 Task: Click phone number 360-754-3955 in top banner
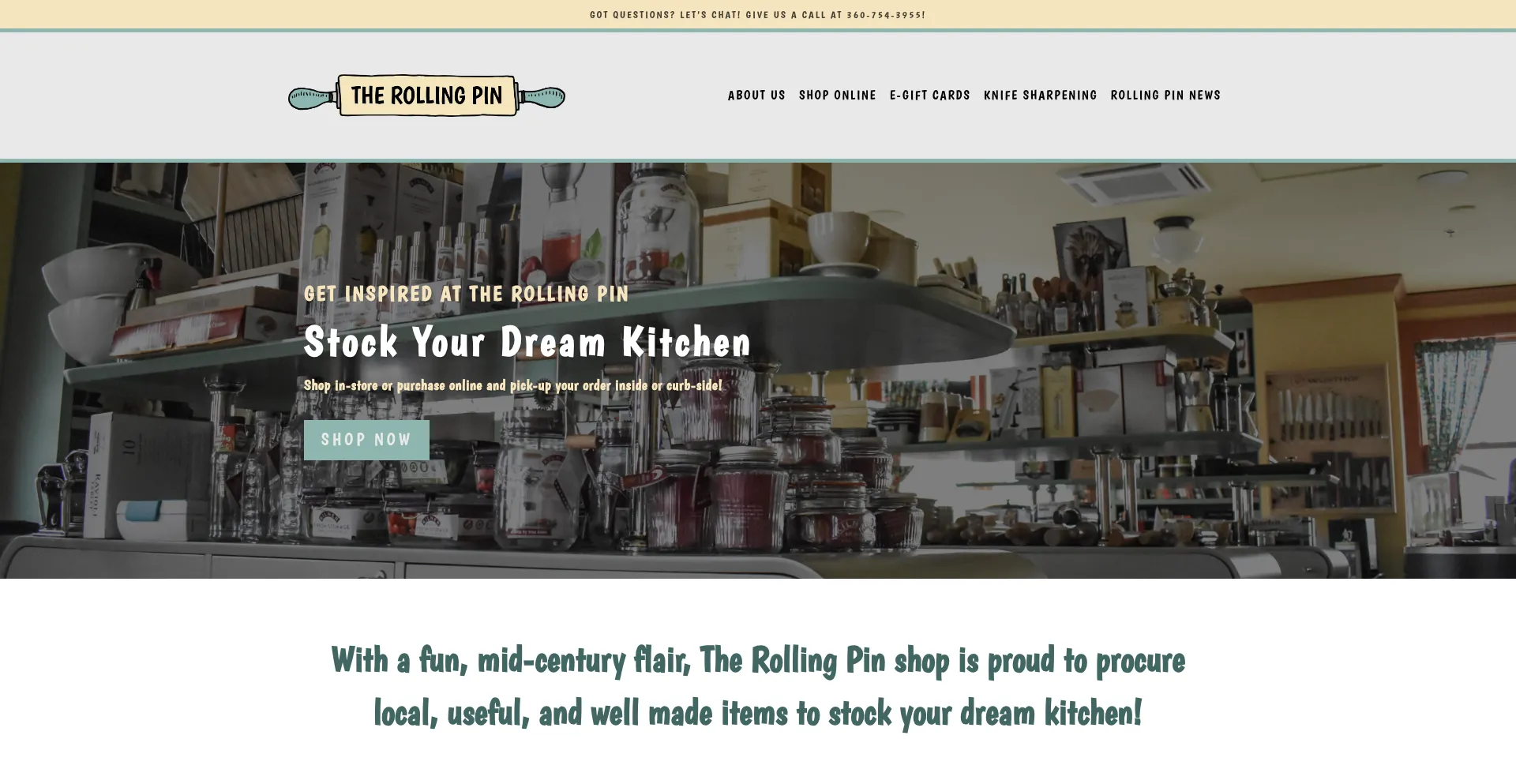point(885,15)
